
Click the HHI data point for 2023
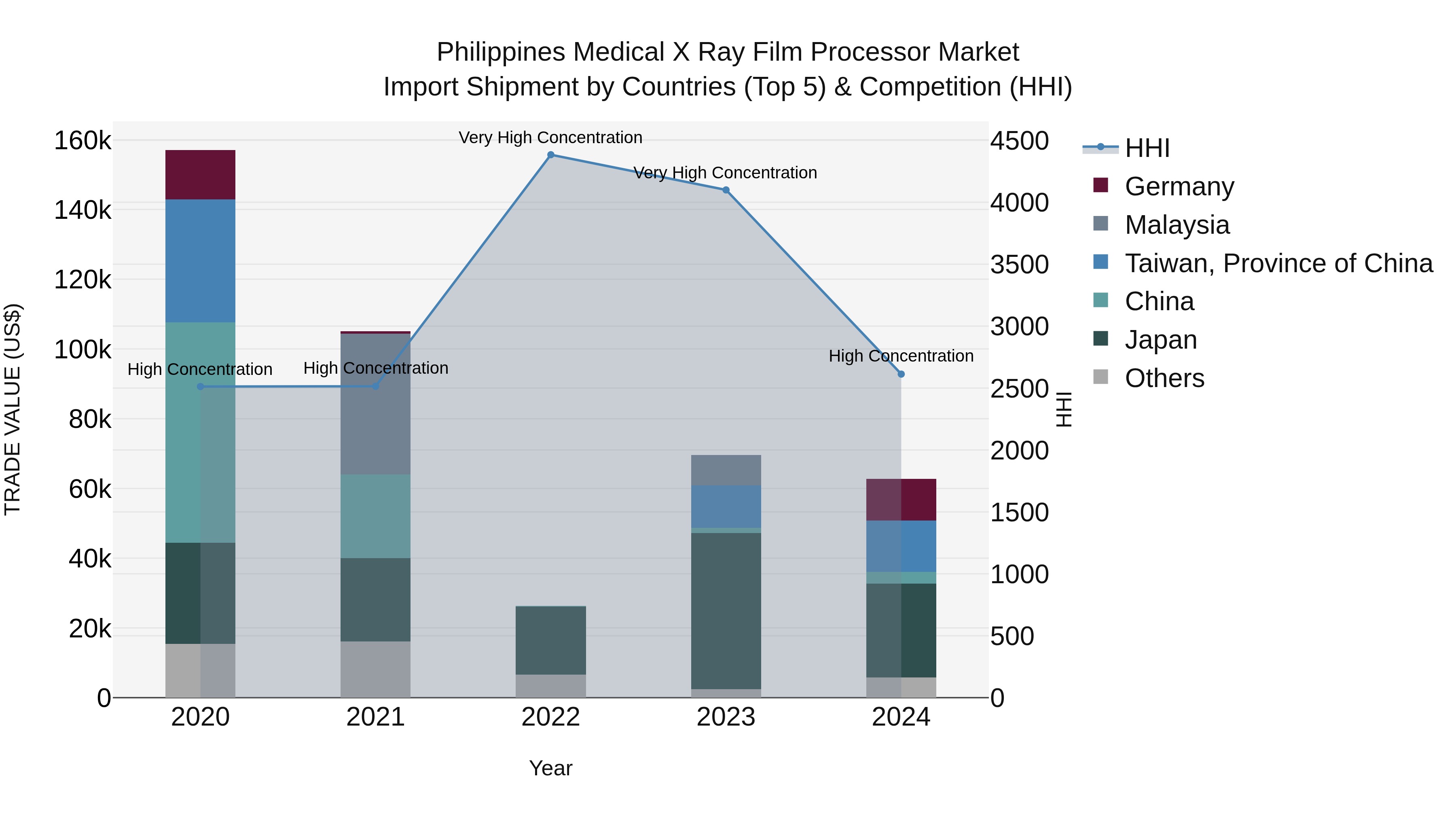(x=726, y=190)
